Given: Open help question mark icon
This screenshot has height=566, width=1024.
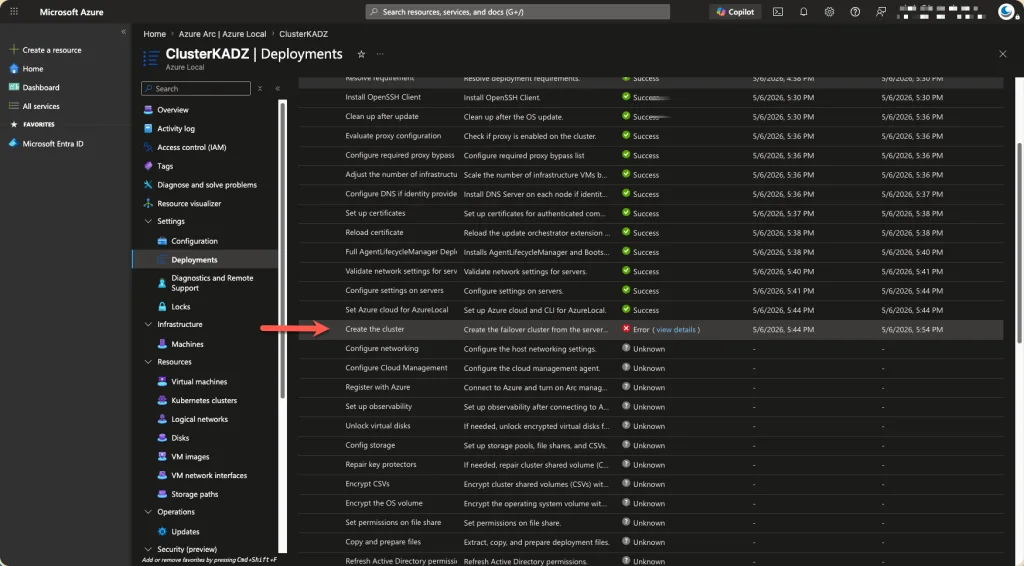Looking at the screenshot, I should [855, 12].
